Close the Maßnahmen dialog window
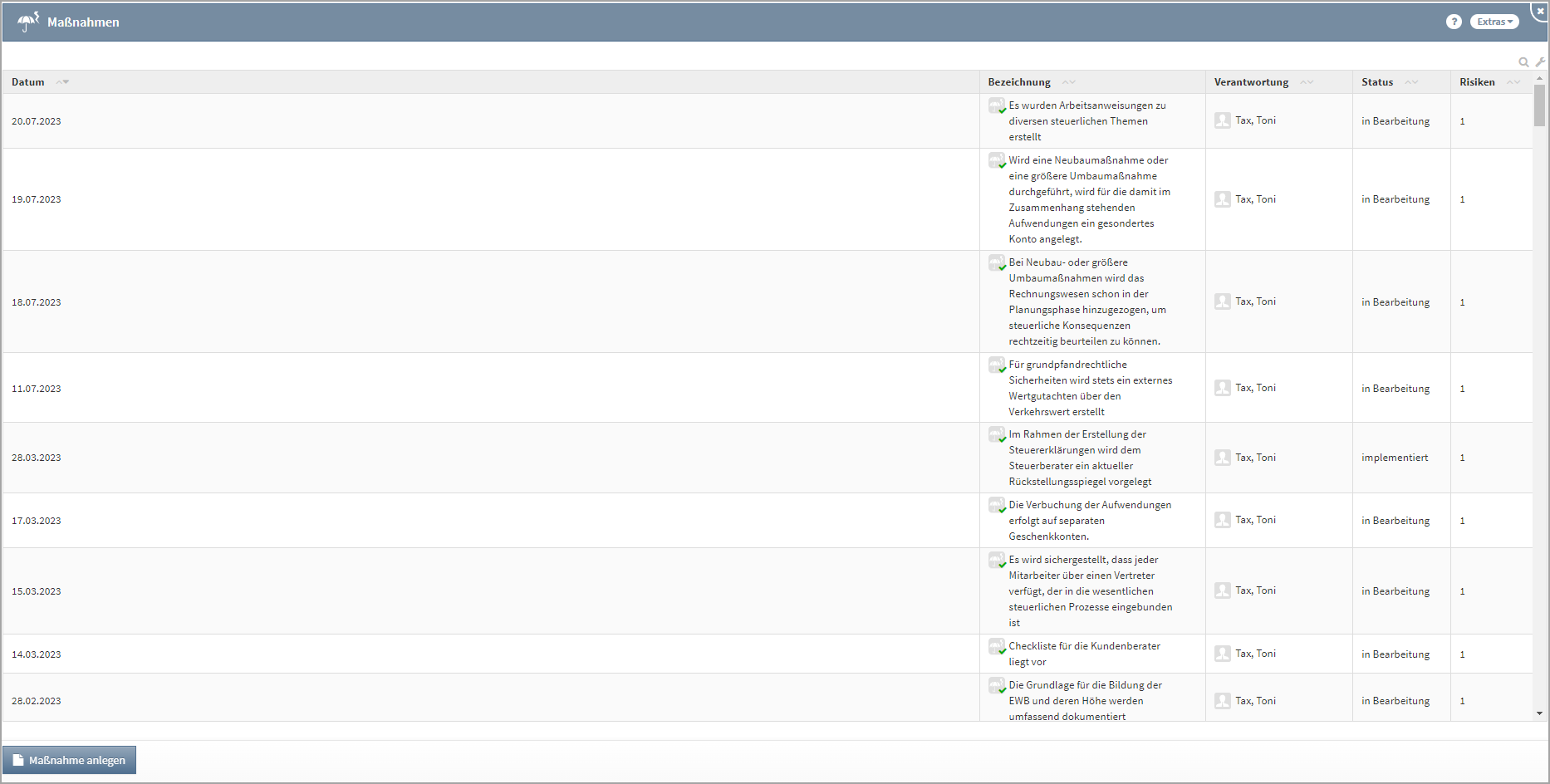Screen dimensions: 1550x784 point(1540,11)
